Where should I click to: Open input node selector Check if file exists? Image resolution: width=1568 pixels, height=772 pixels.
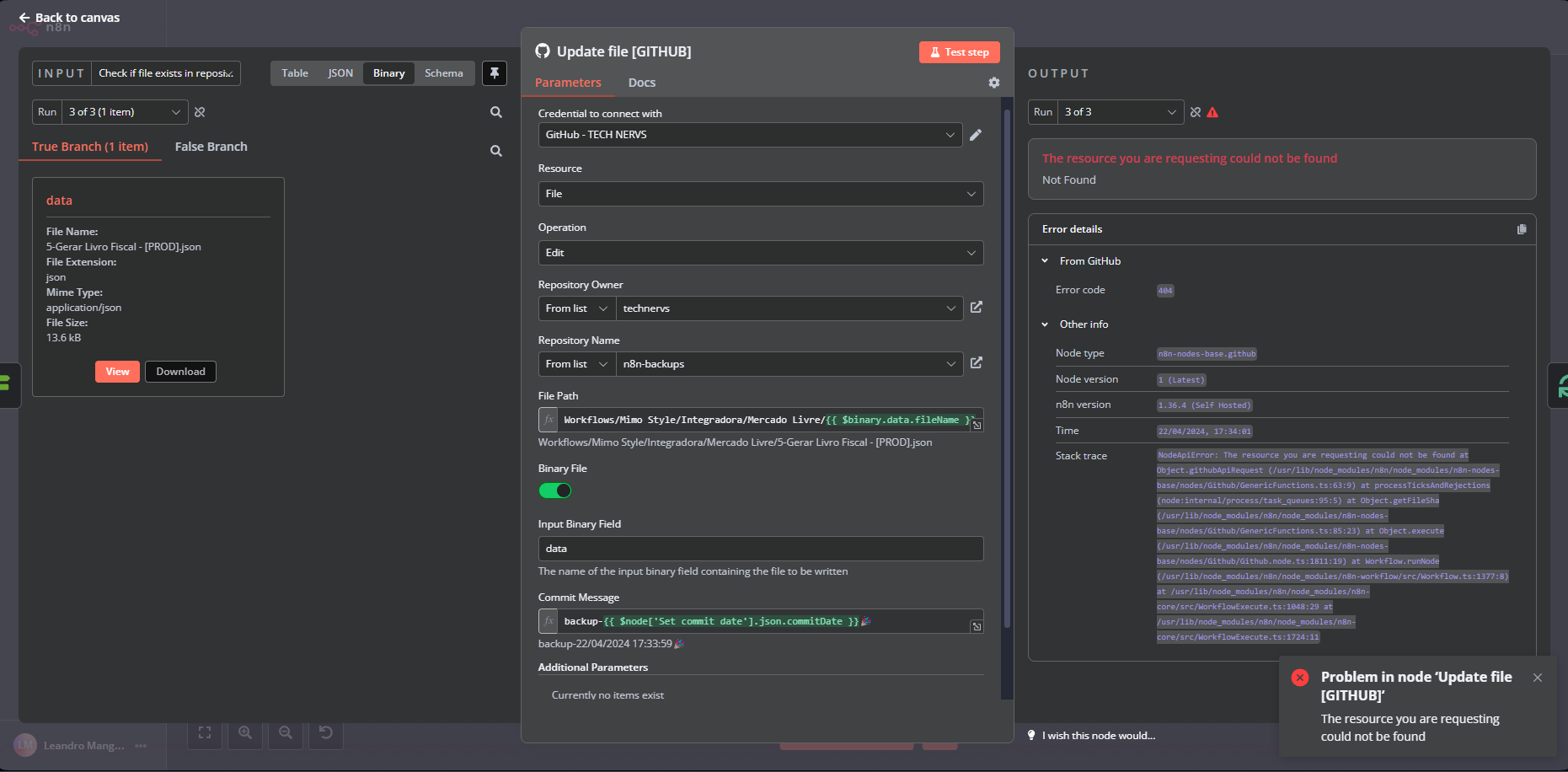pos(166,73)
